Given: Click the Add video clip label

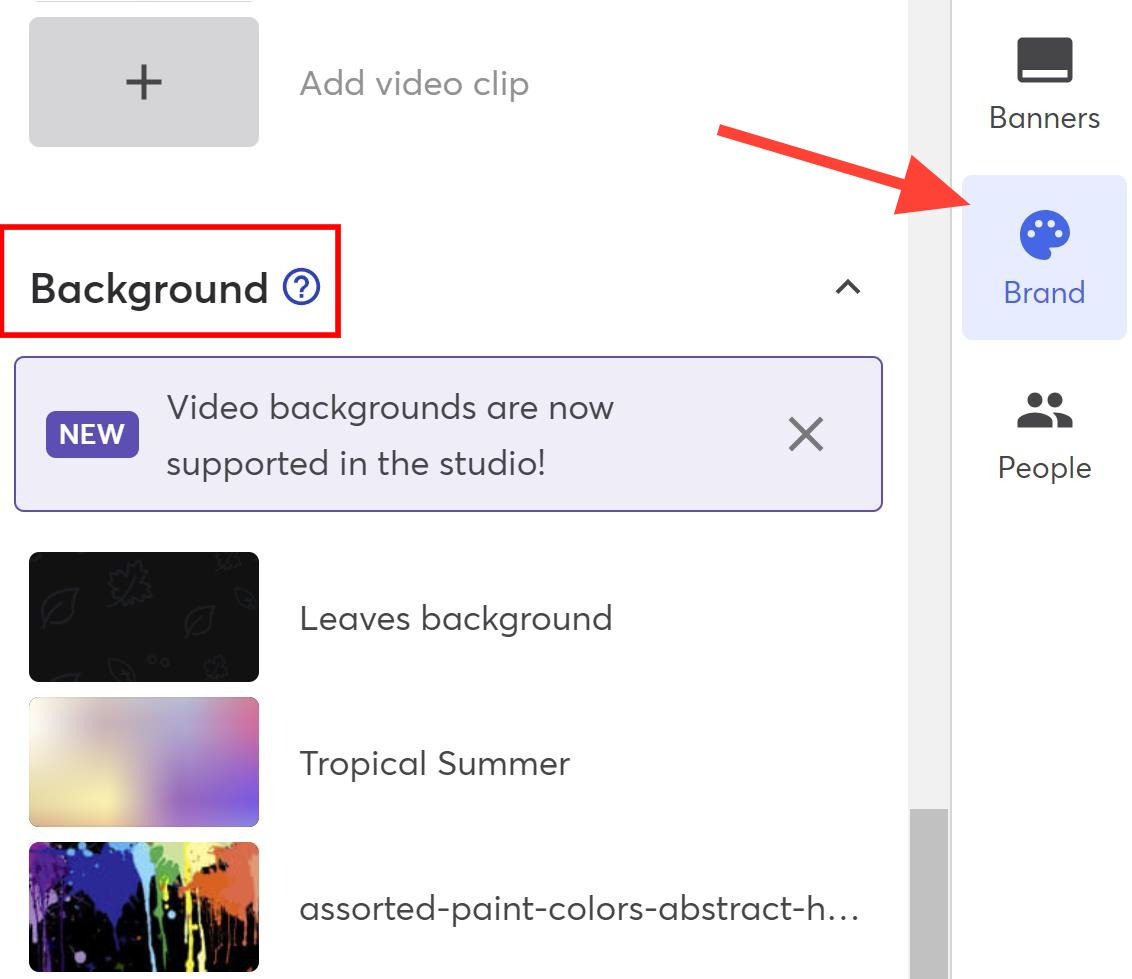Looking at the screenshot, I should coord(414,83).
